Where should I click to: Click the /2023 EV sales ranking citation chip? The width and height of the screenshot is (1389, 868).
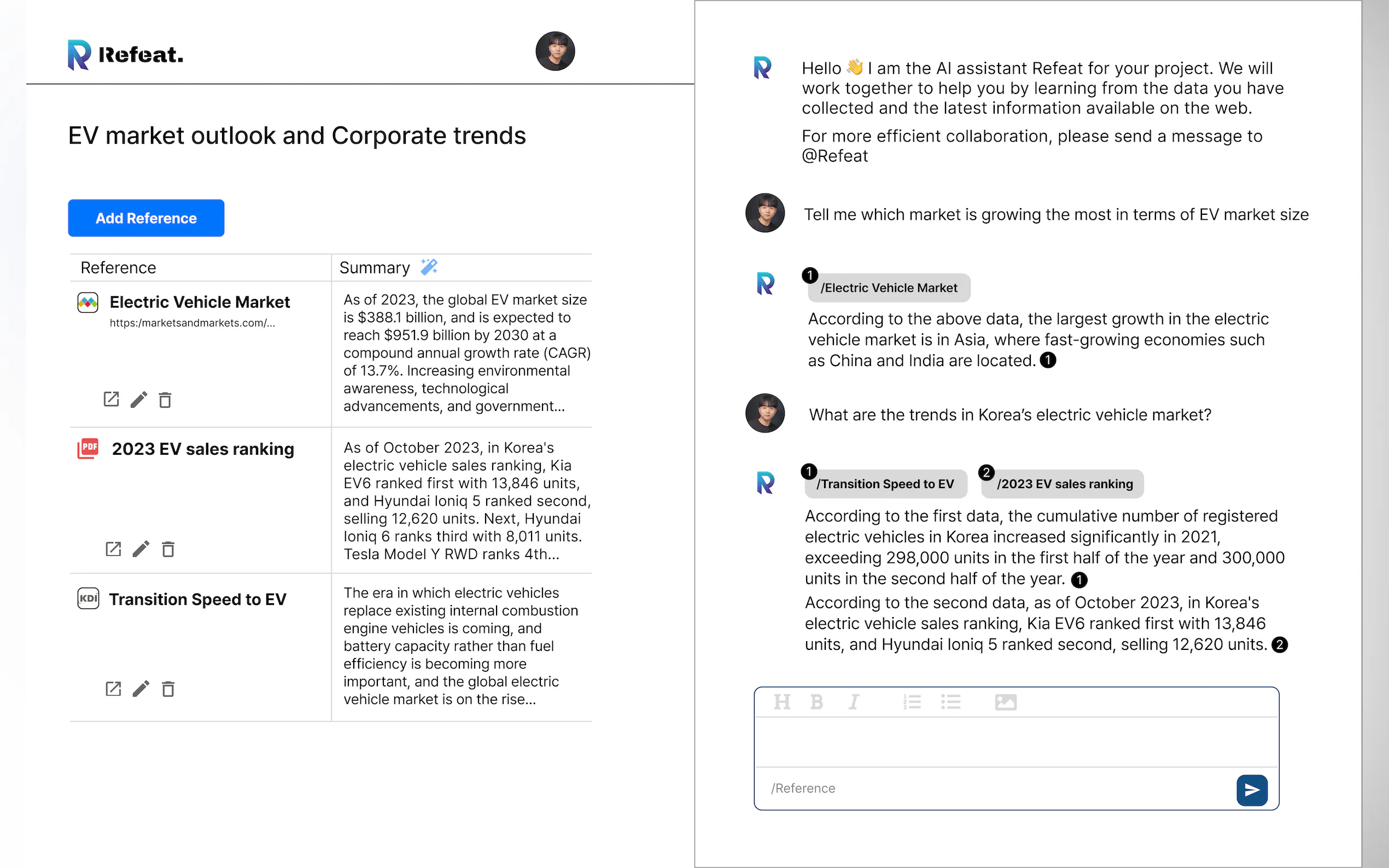click(1064, 484)
